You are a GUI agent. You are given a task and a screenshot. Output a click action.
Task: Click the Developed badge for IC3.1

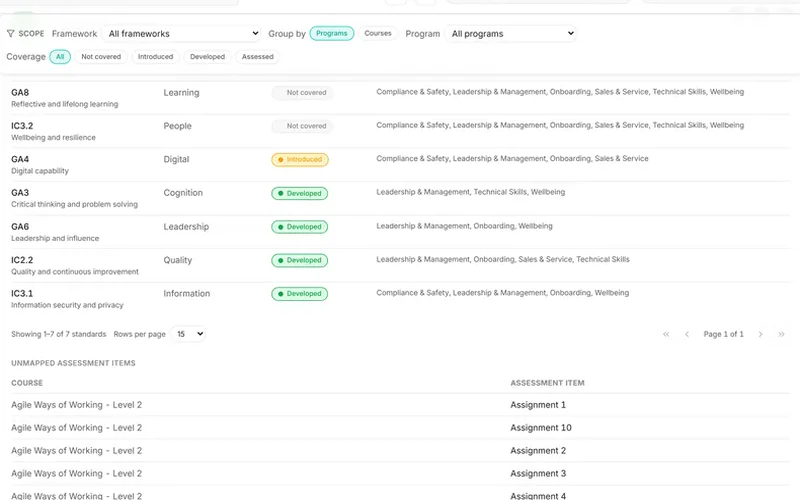click(299, 294)
